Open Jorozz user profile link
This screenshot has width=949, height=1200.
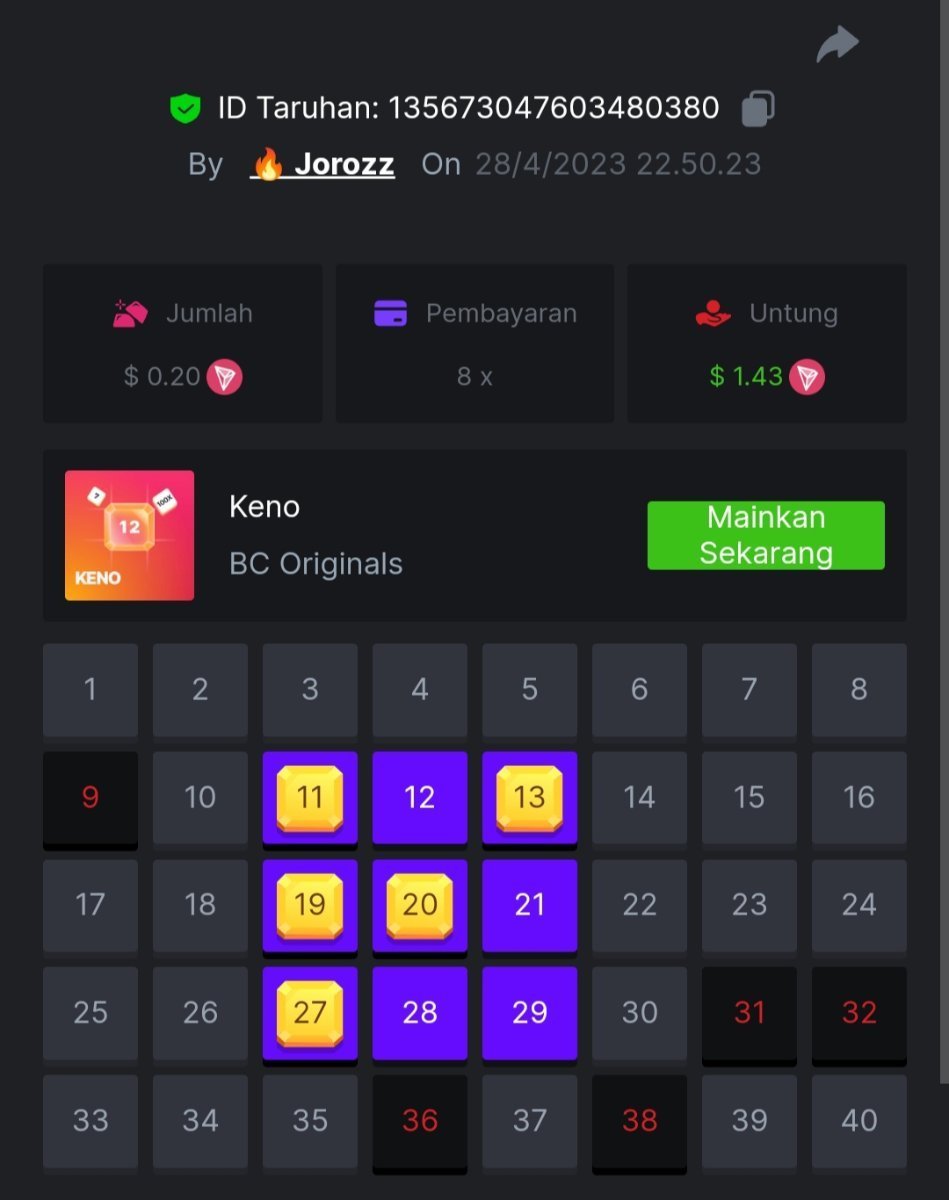pyautogui.click(x=322, y=164)
